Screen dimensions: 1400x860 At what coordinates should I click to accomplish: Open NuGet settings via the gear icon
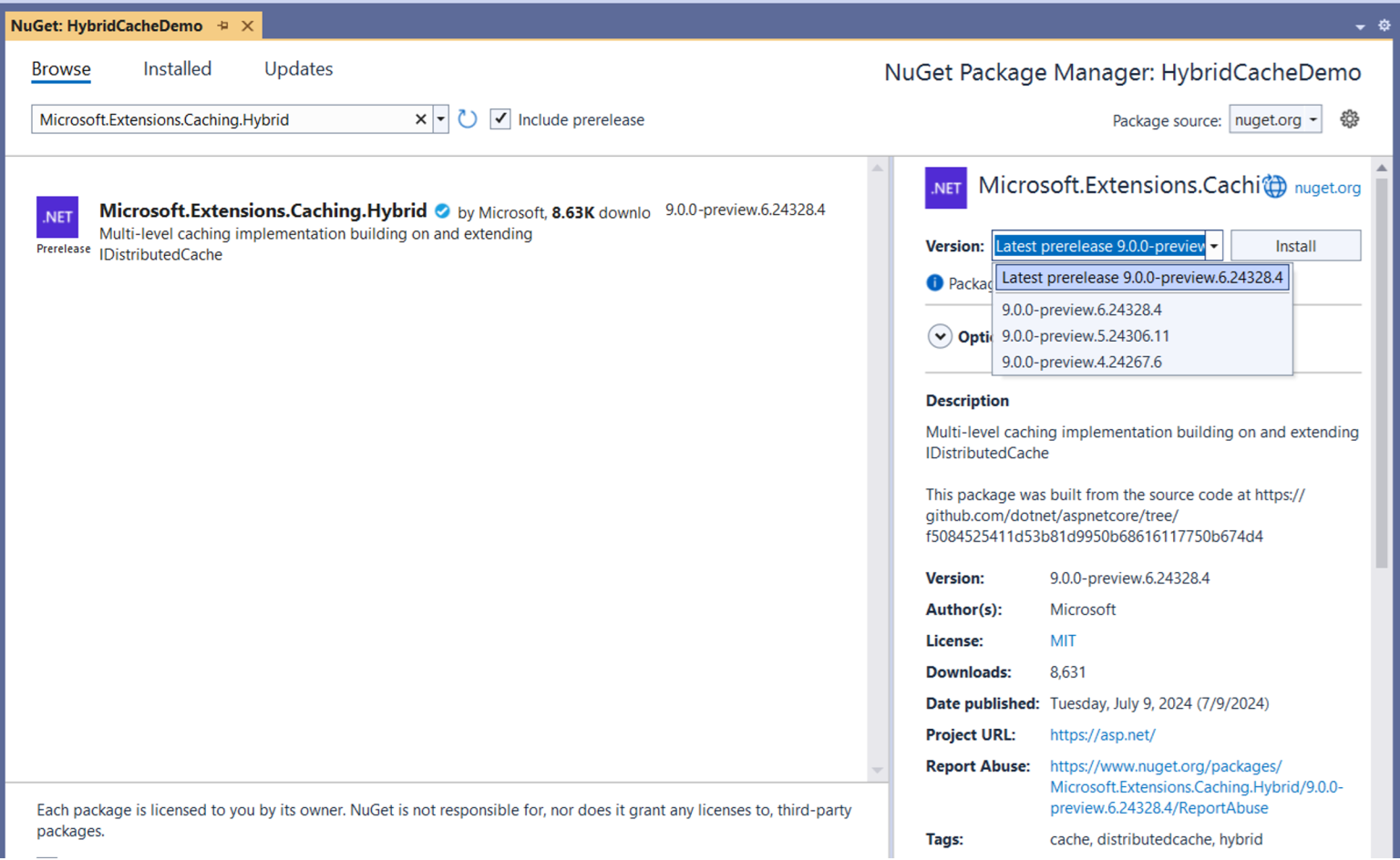[1350, 118]
